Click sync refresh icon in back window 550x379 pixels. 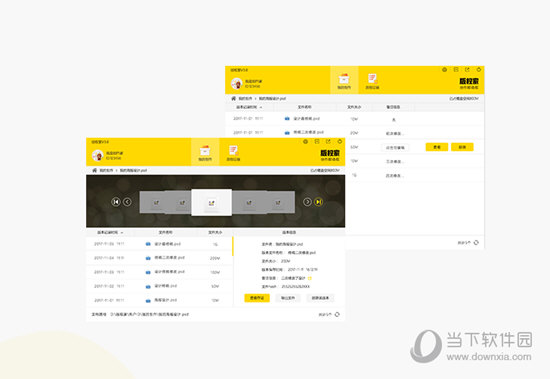(x=476, y=242)
